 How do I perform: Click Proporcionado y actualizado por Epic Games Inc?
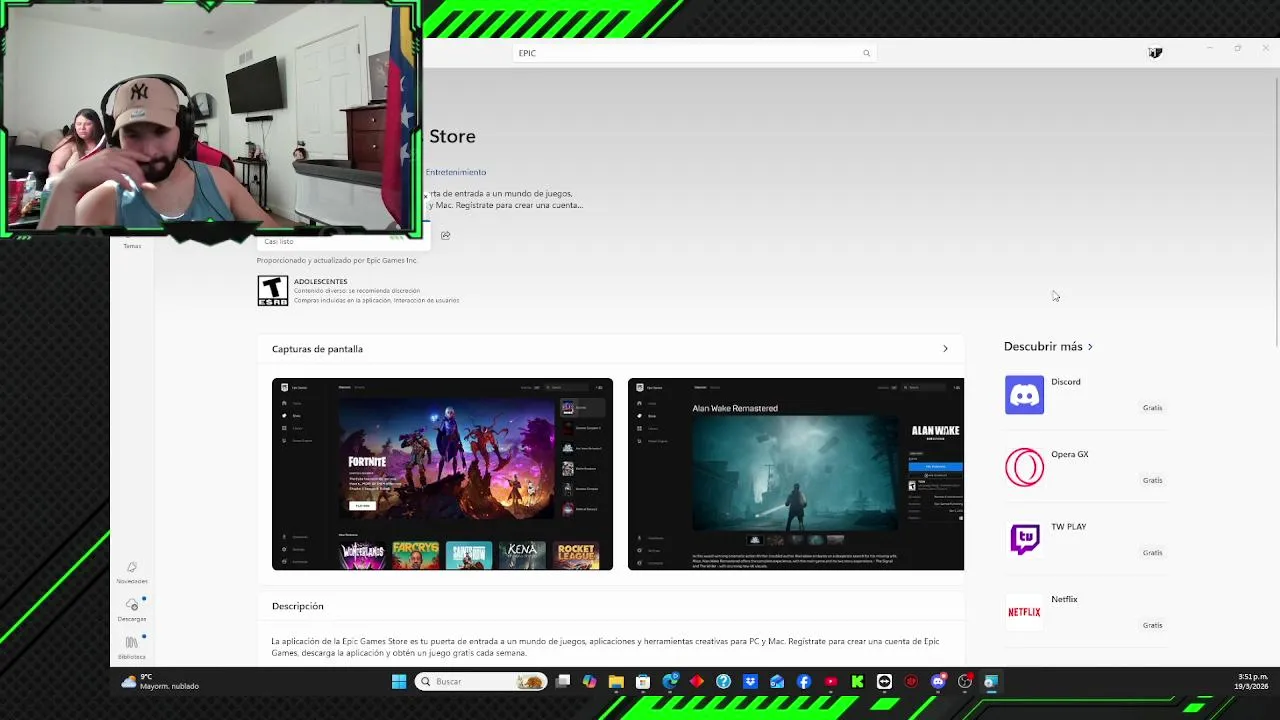(337, 260)
